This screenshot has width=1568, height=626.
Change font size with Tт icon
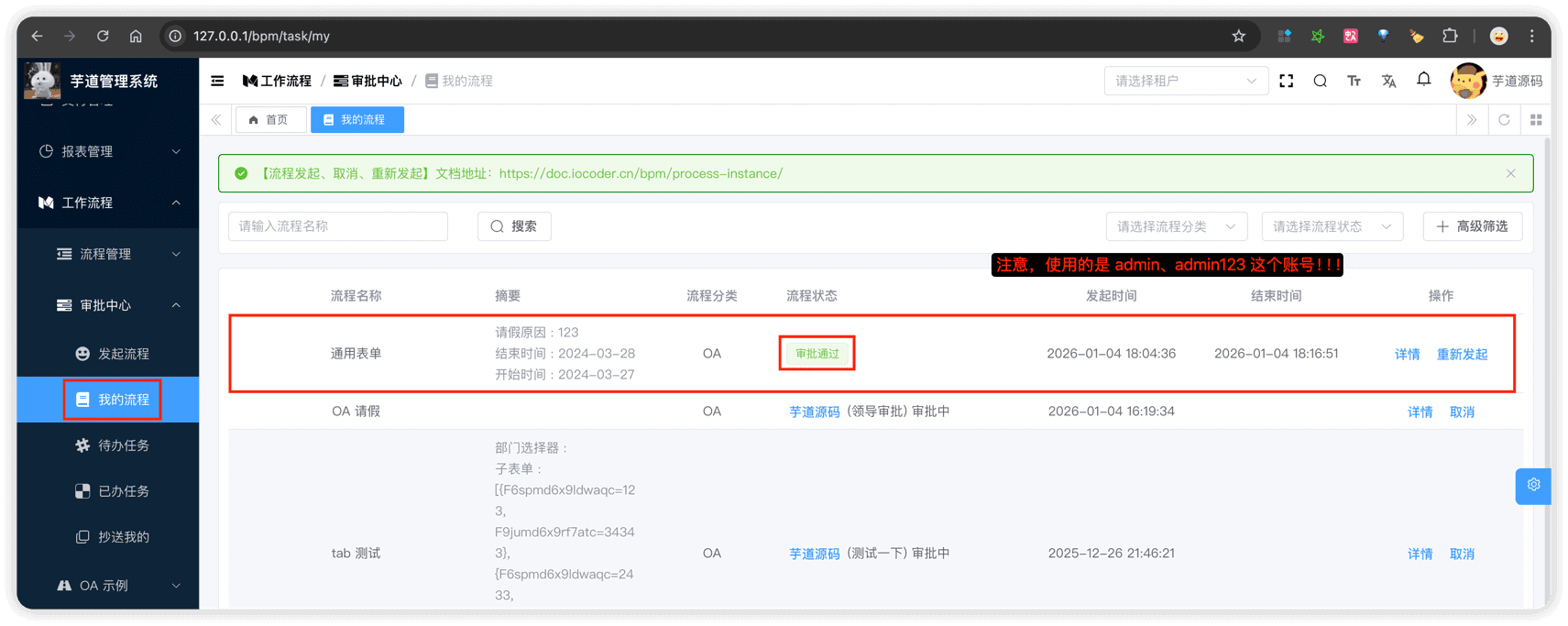(x=1354, y=81)
